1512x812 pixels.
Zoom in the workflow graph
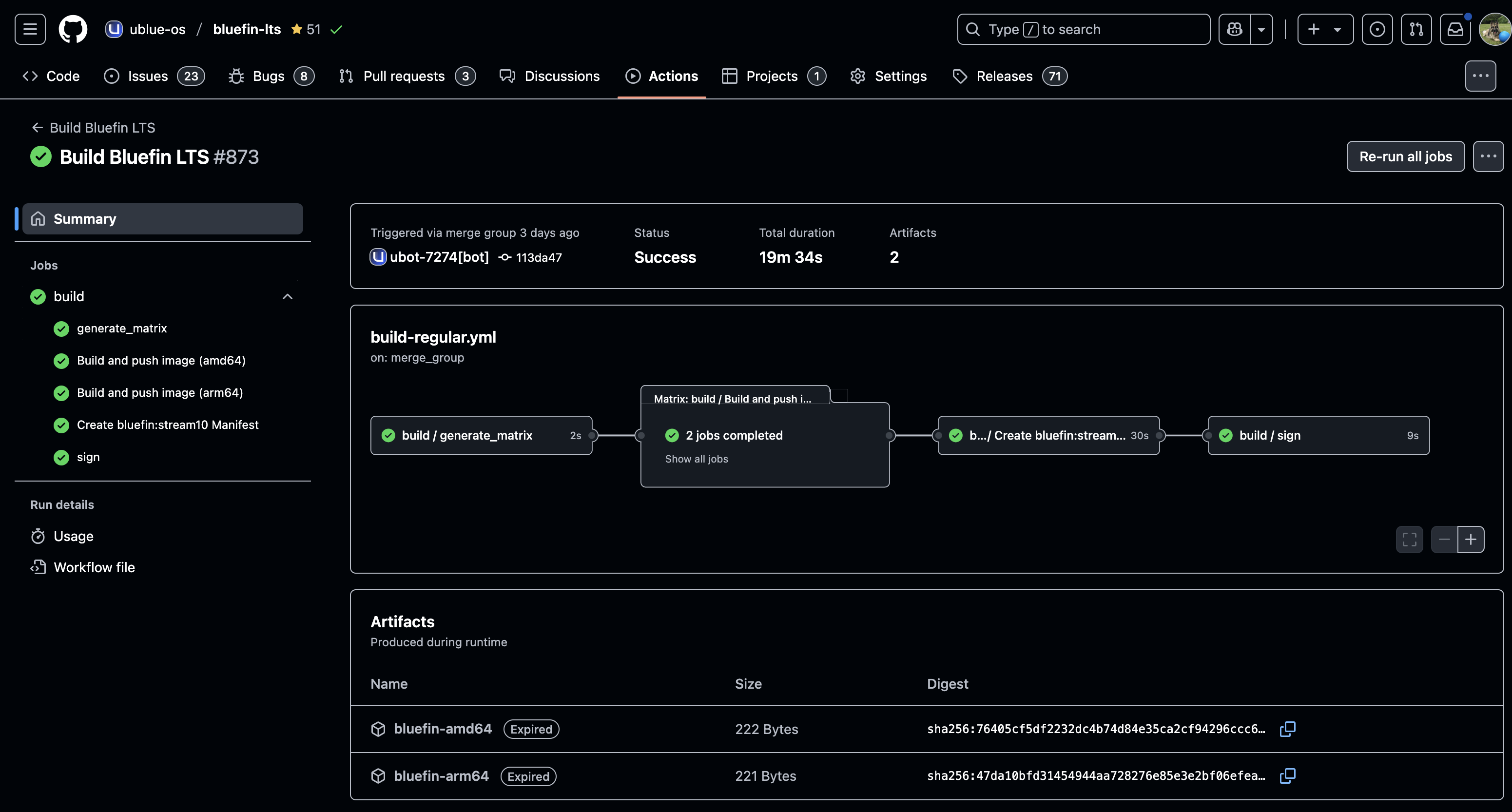pyautogui.click(x=1471, y=540)
